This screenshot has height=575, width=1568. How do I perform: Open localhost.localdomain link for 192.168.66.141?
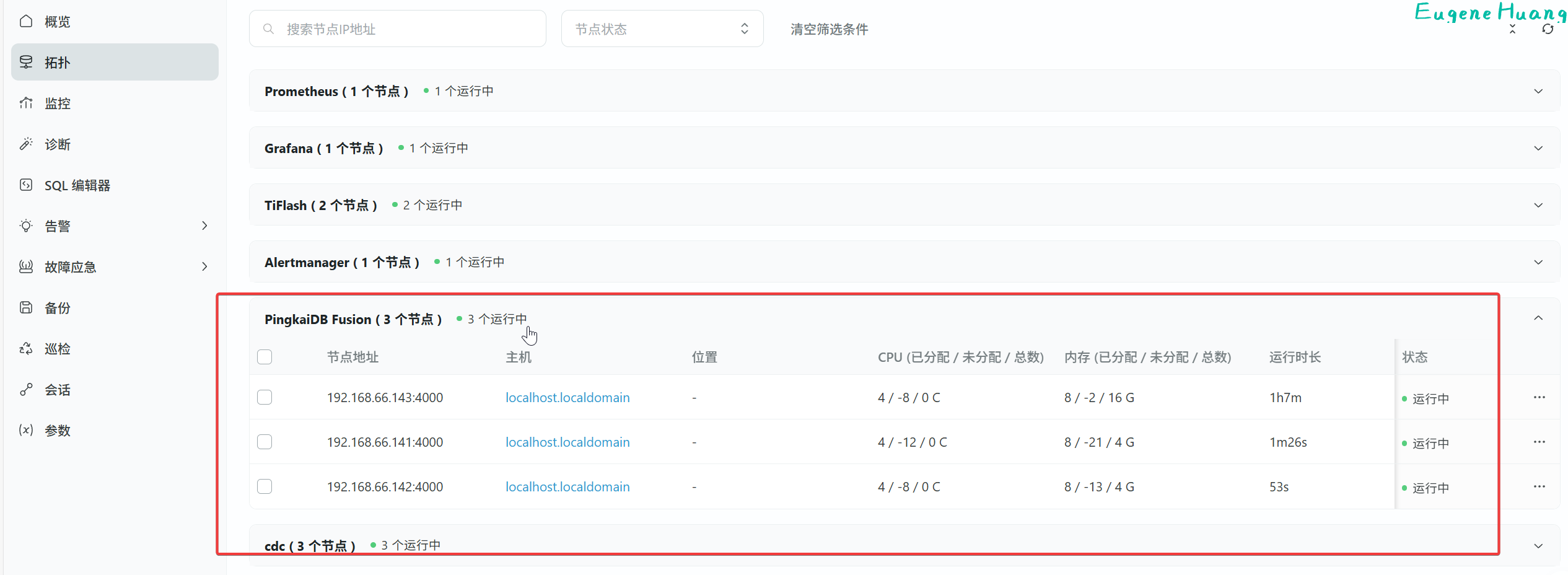[x=567, y=442]
